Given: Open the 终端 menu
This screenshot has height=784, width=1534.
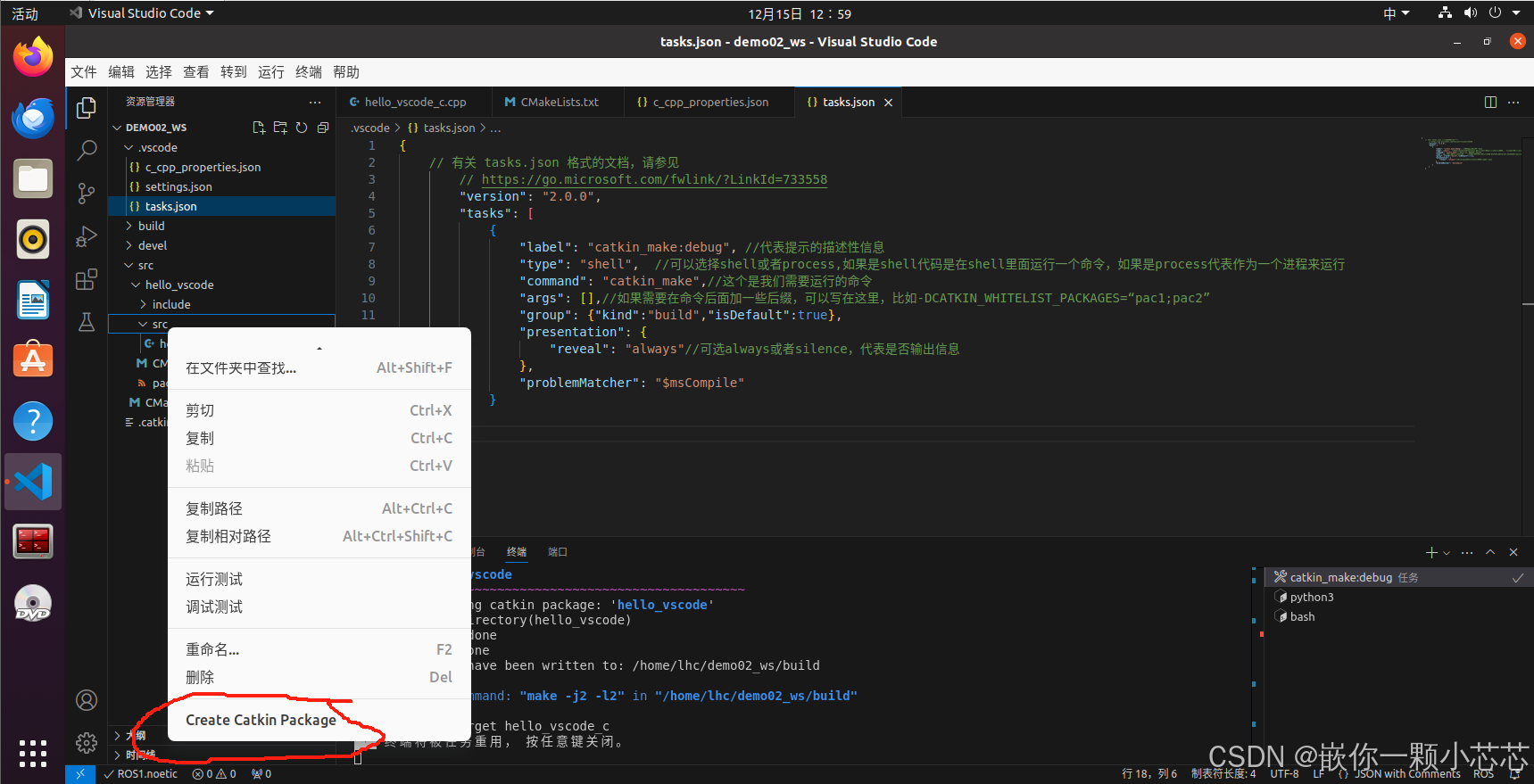Looking at the screenshot, I should pos(309,72).
